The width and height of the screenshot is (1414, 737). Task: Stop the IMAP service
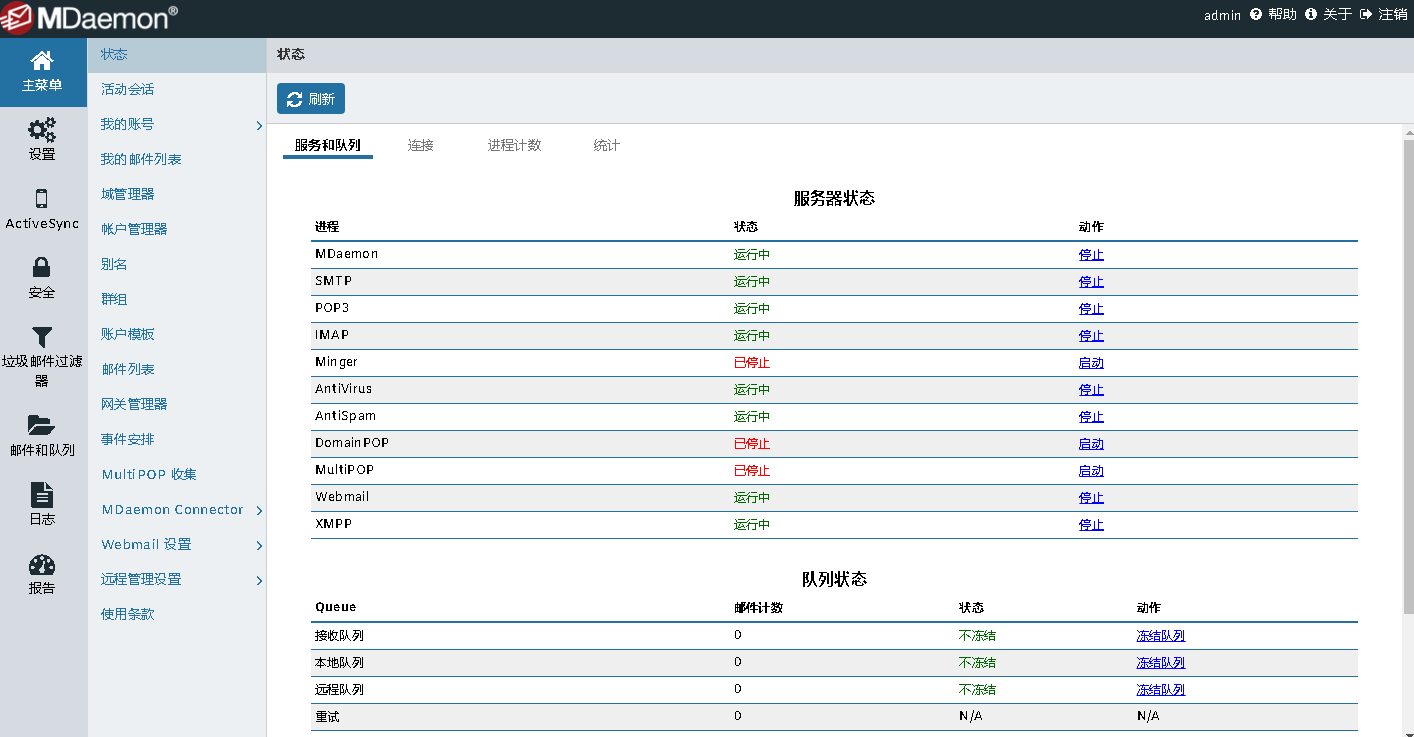coord(1091,336)
